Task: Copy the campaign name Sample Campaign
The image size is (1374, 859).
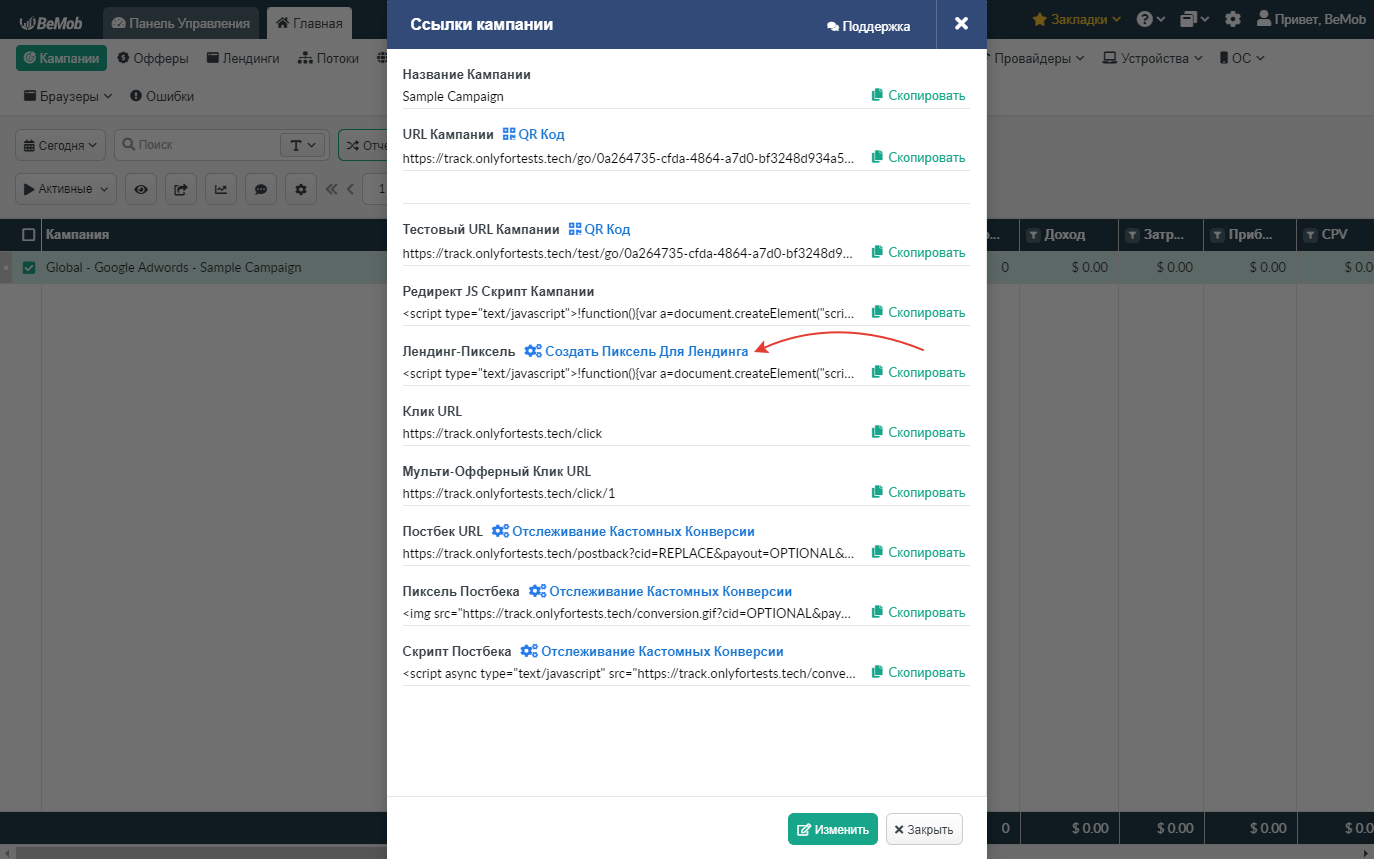Action: [918, 96]
